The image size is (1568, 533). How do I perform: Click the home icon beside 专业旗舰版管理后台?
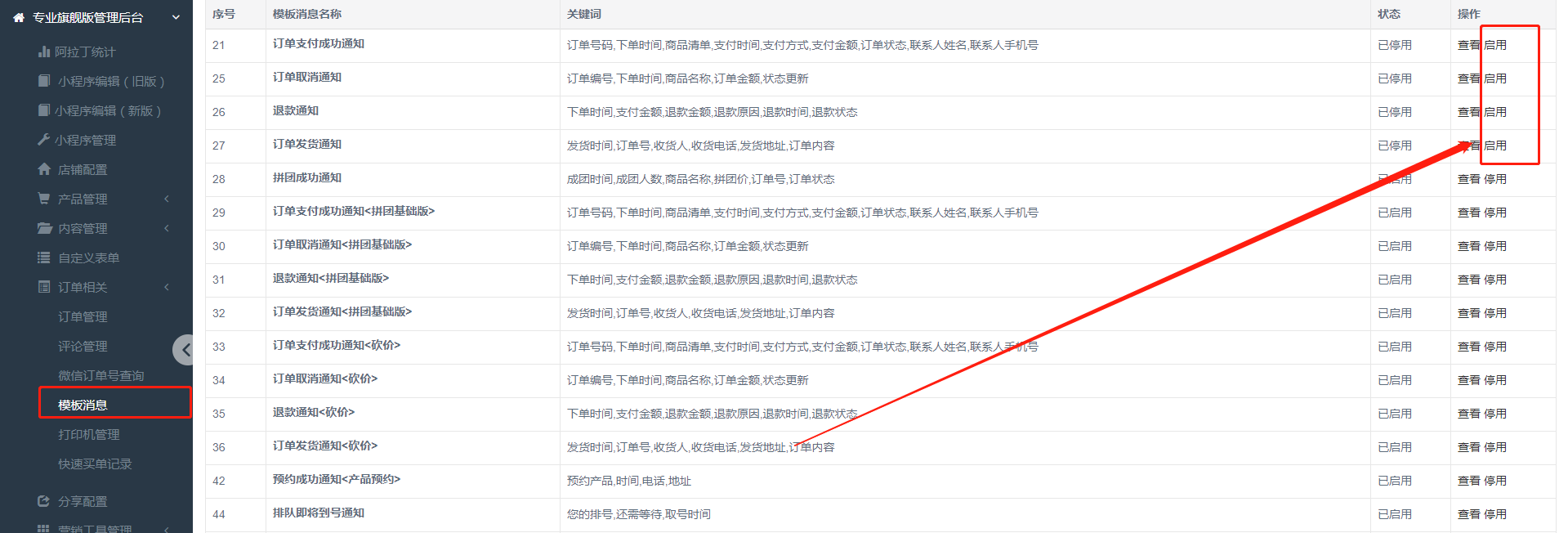(19, 17)
